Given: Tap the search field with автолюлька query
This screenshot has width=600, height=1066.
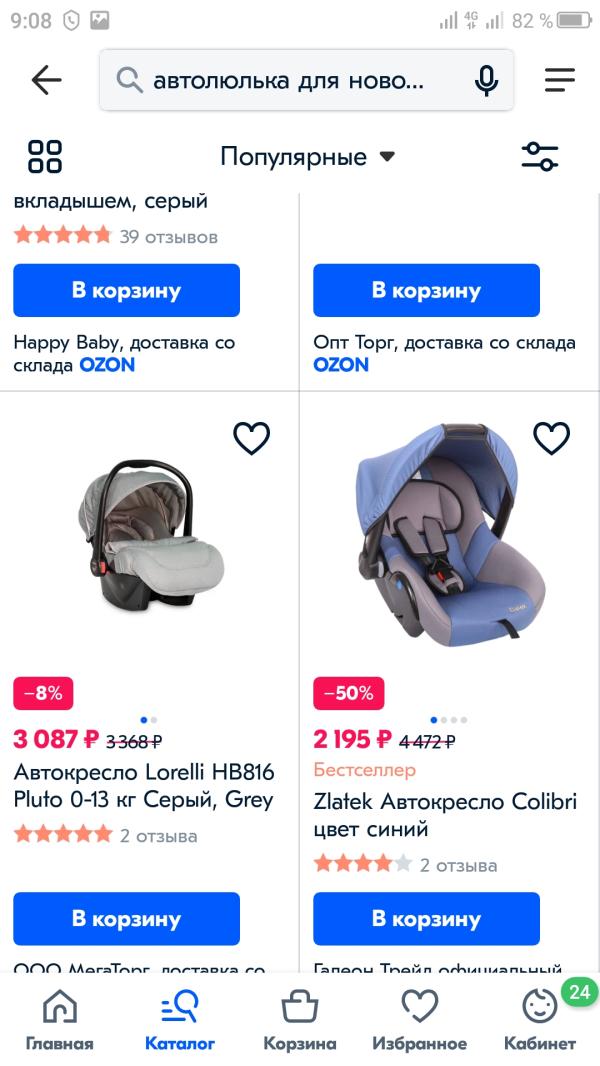Looking at the screenshot, I should click(x=306, y=80).
